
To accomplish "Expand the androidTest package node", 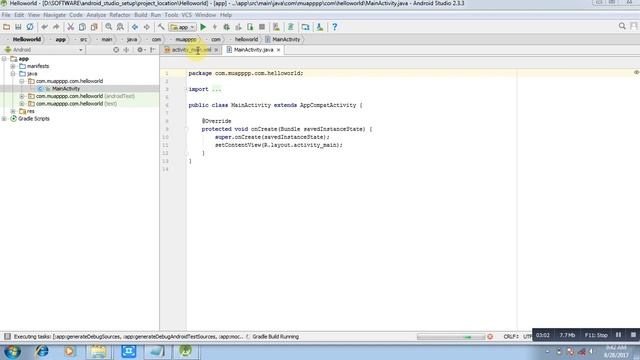I will [x=22, y=96].
